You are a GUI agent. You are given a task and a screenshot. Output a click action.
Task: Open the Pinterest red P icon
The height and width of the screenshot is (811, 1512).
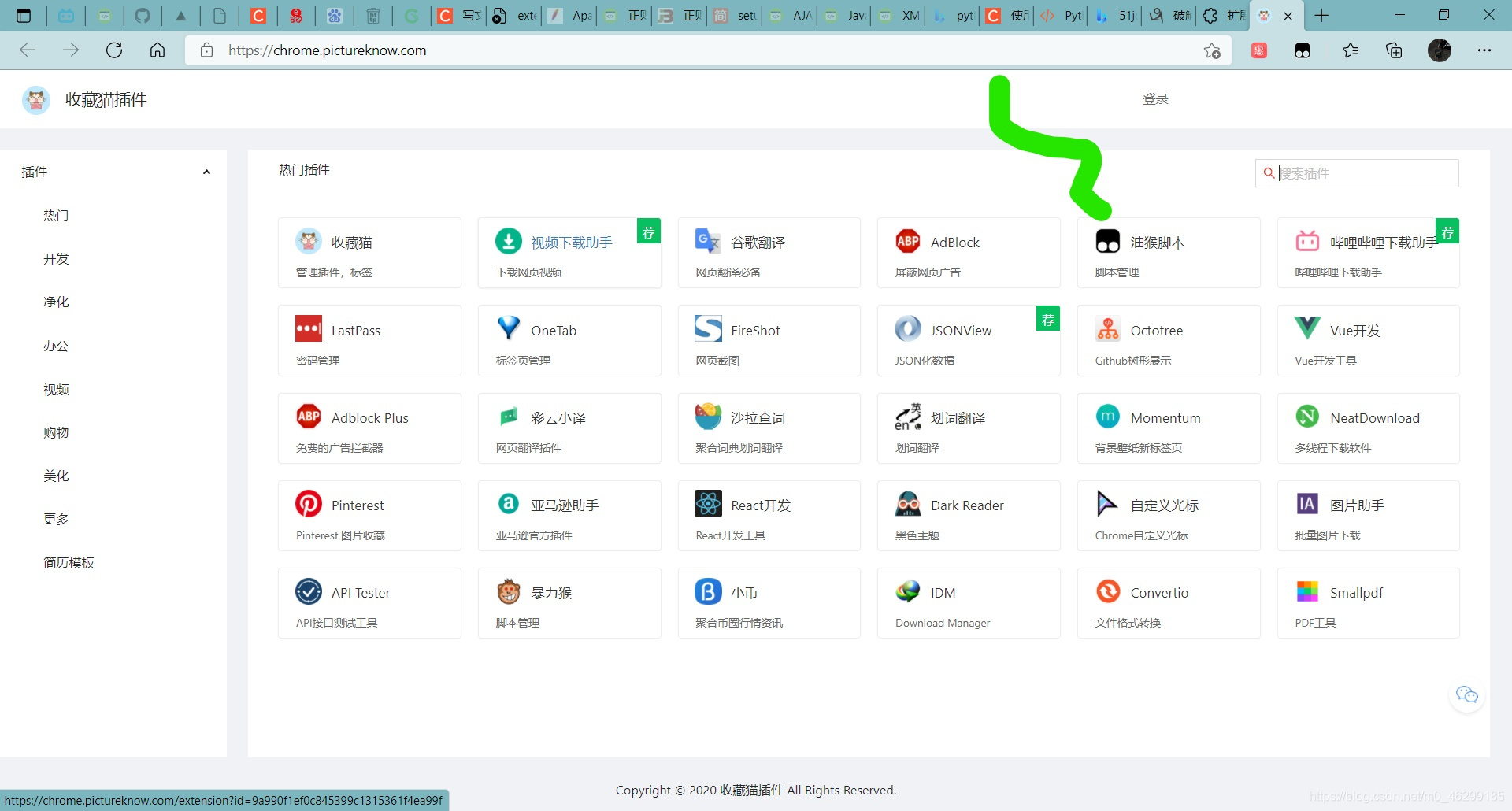coord(309,504)
